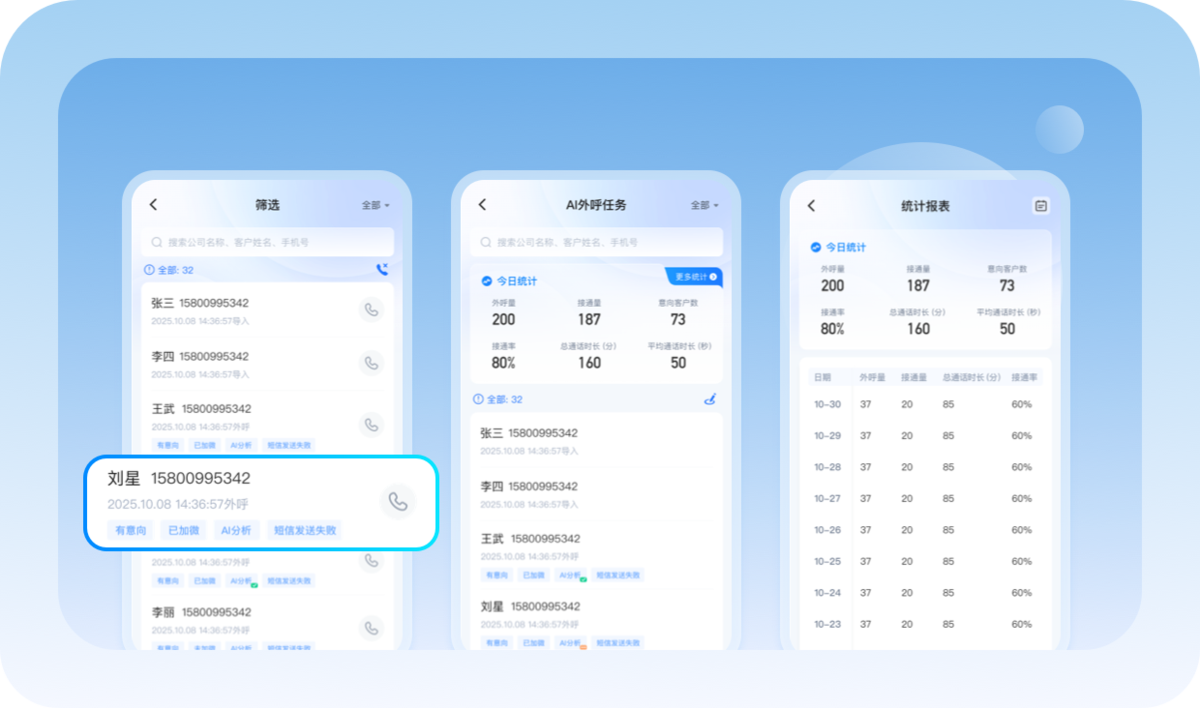The width and height of the screenshot is (1200, 708).
Task: Click the 短信发送失败 tag in 刘星's card
Action: click(x=305, y=530)
